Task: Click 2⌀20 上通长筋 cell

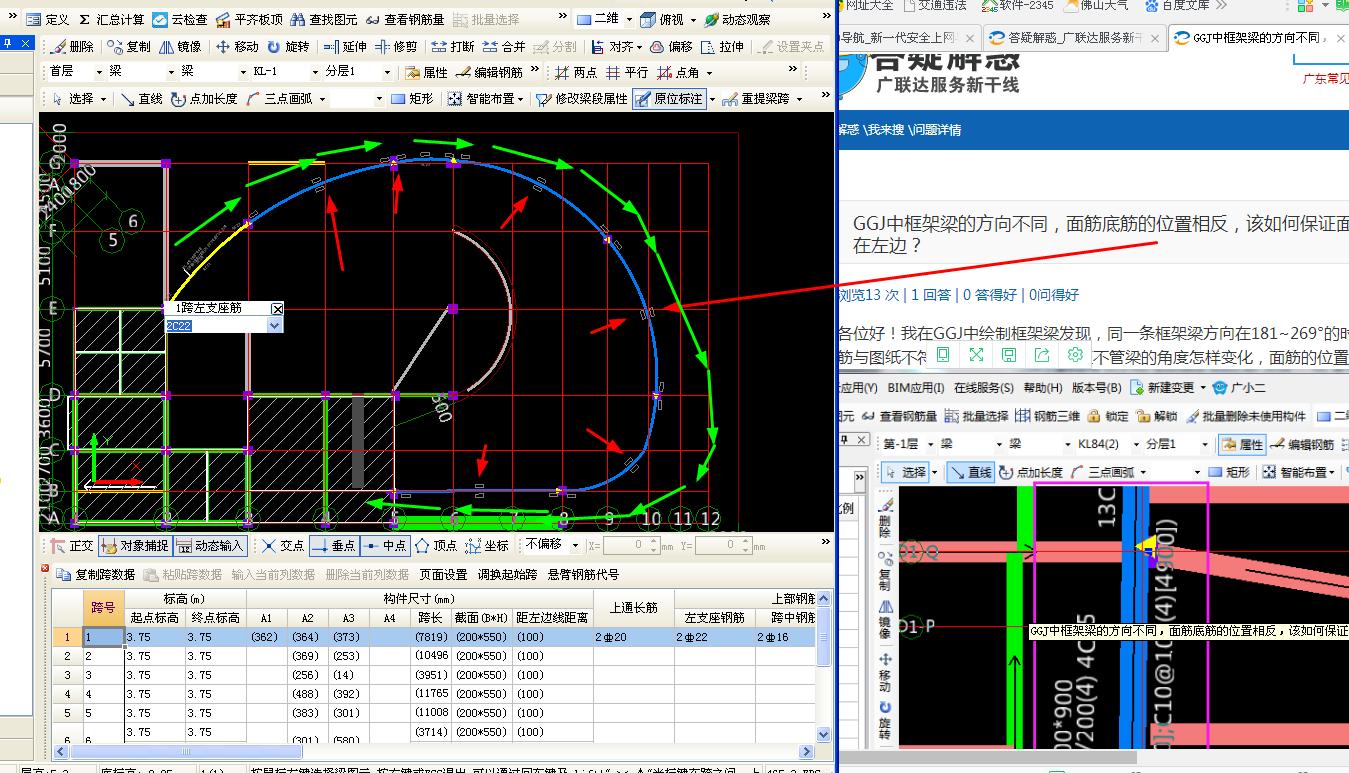Action: tap(633, 637)
